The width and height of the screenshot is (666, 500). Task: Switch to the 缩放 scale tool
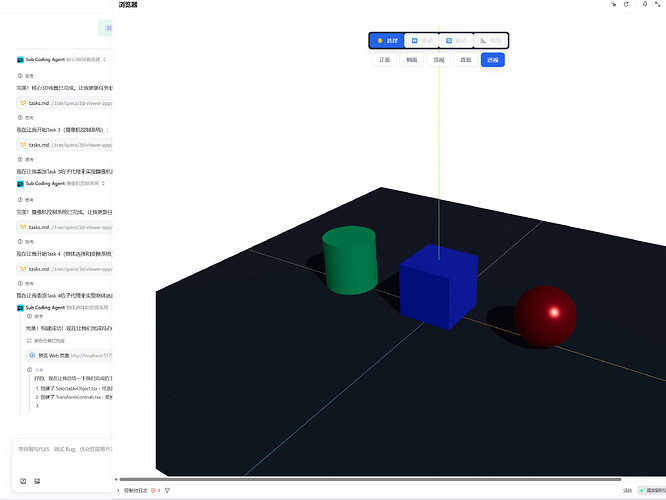[490, 41]
